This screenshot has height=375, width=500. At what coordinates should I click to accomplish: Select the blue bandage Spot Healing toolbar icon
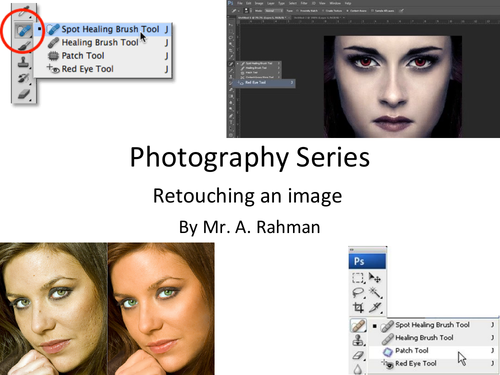point(23,31)
